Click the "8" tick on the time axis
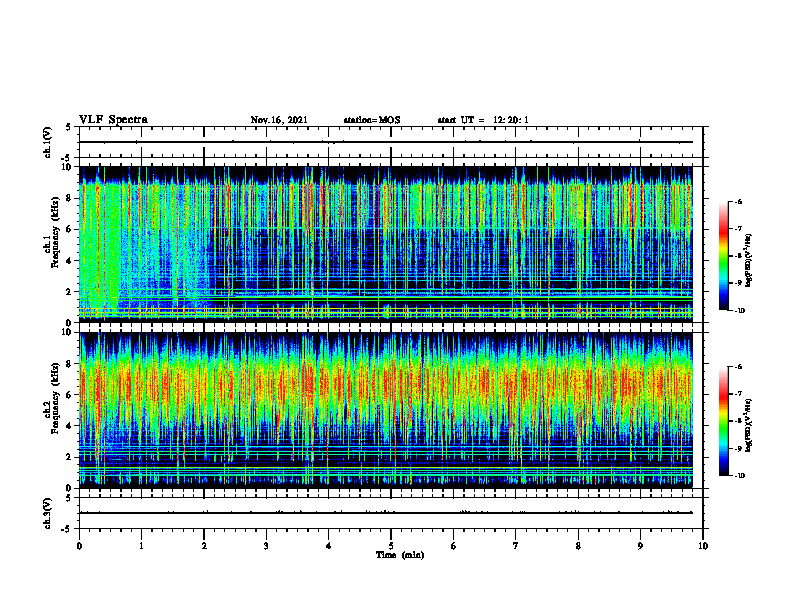Screen dimensions: 792x612 578,546
